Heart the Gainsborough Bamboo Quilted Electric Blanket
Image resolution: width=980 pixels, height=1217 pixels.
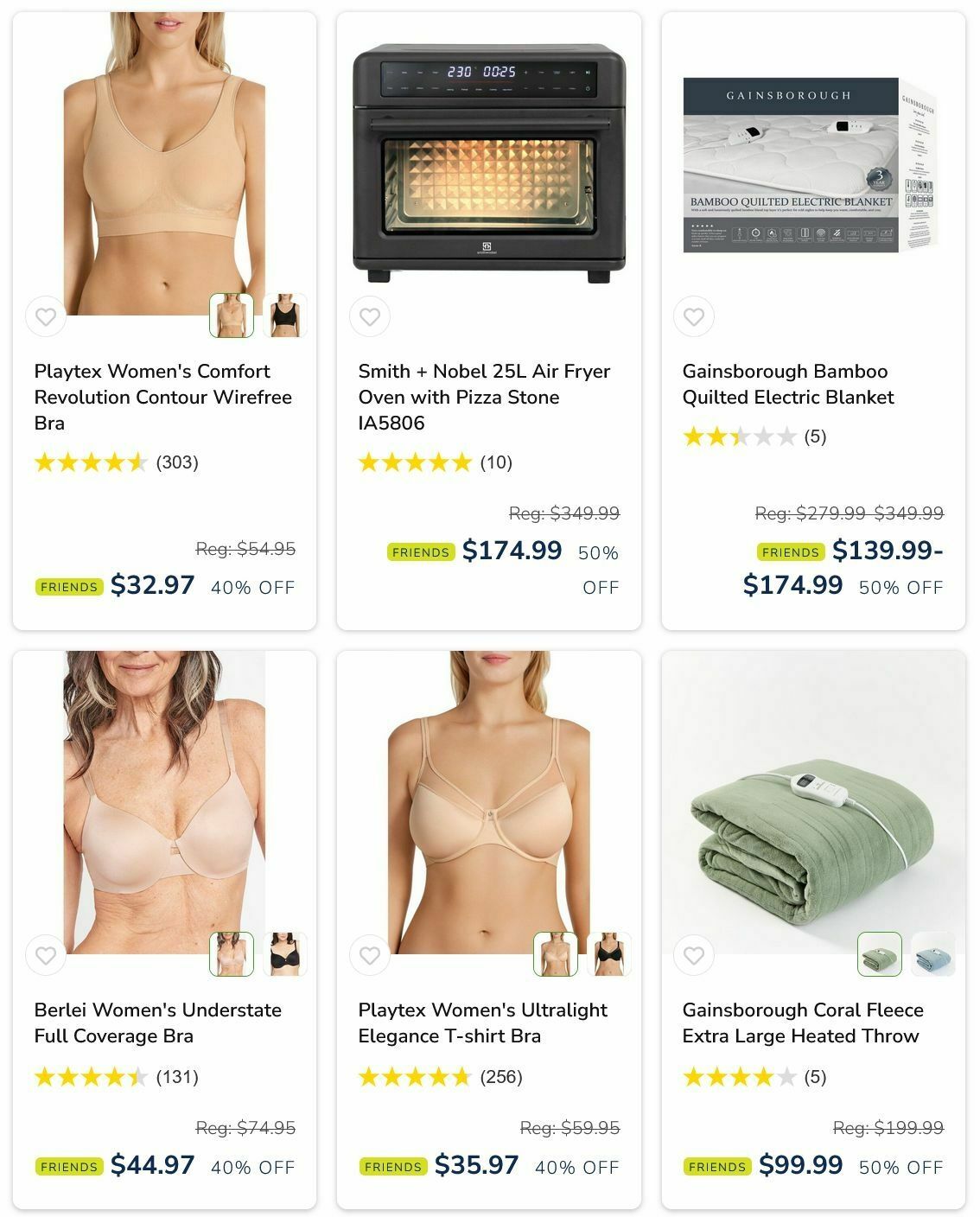694,316
